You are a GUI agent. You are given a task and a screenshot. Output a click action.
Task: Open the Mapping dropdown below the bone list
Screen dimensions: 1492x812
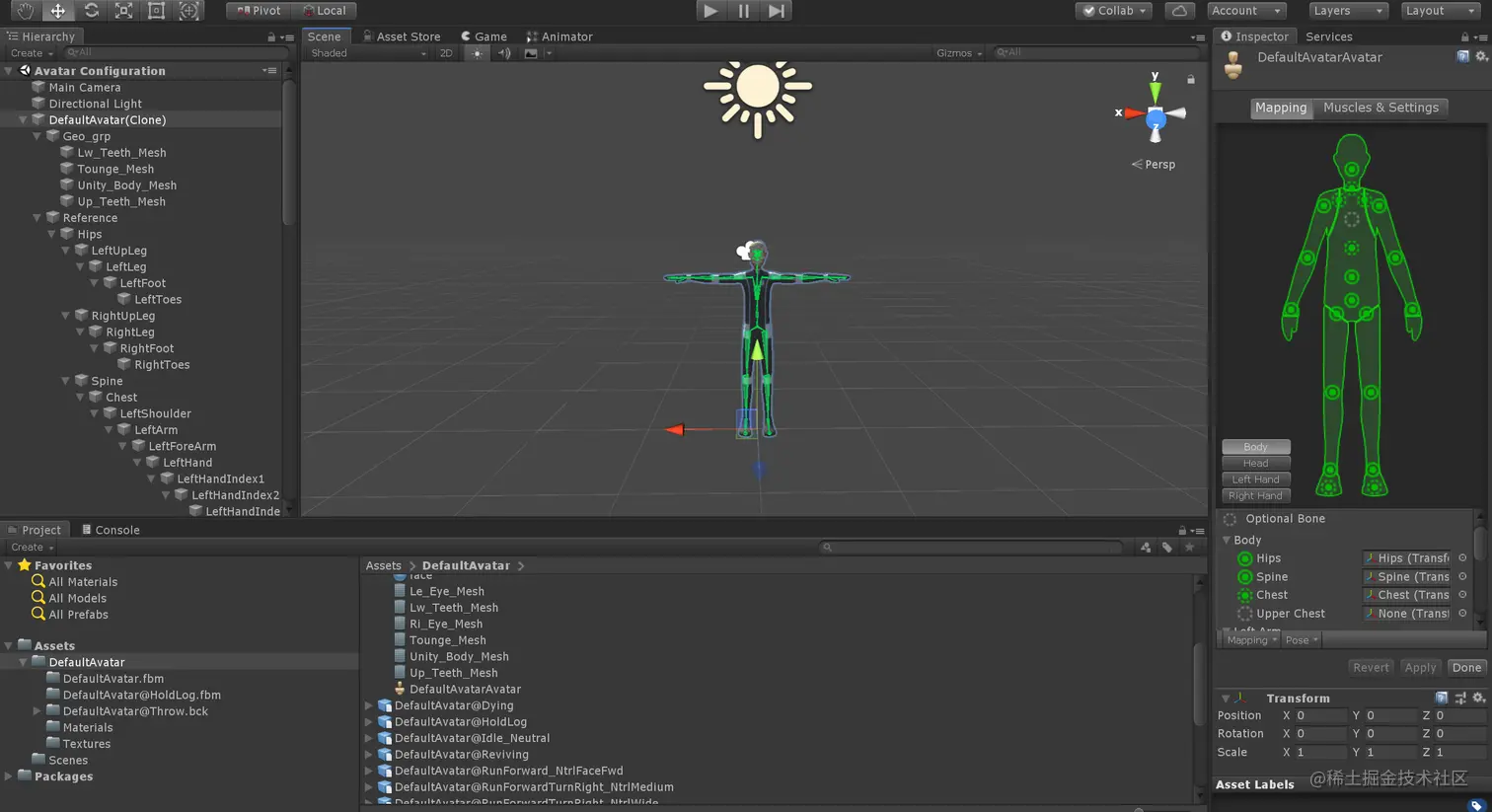tap(1251, 640)
